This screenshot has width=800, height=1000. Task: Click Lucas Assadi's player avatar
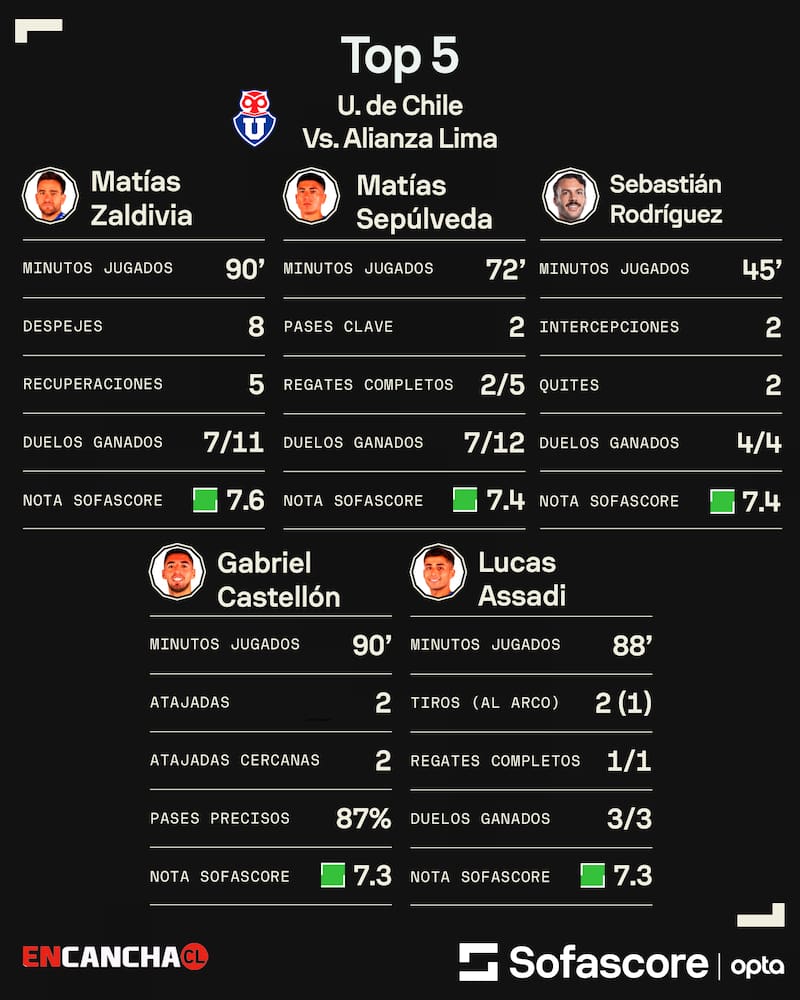[438, 572]
